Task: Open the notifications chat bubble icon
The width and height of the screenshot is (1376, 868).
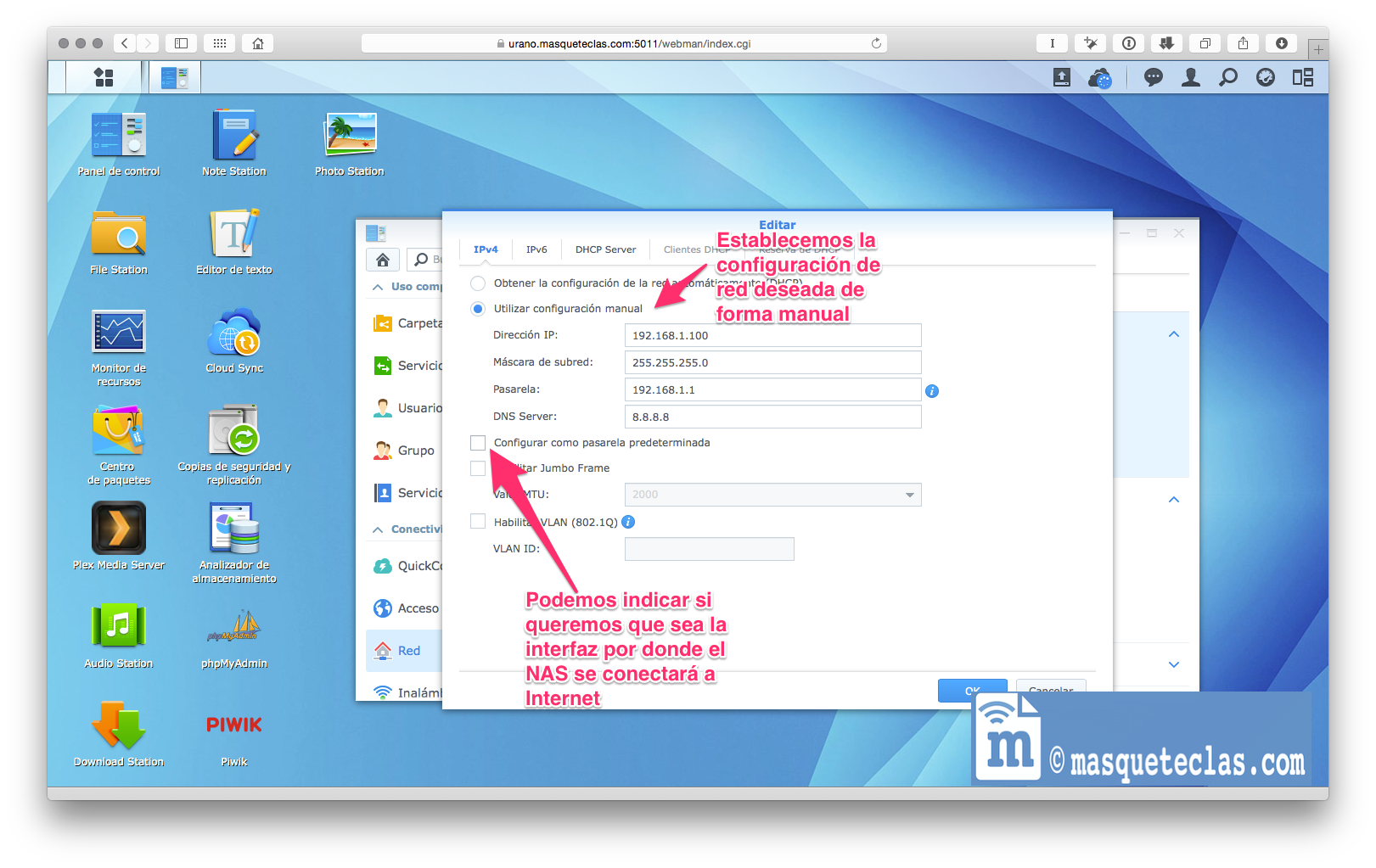Action: 1153,77
